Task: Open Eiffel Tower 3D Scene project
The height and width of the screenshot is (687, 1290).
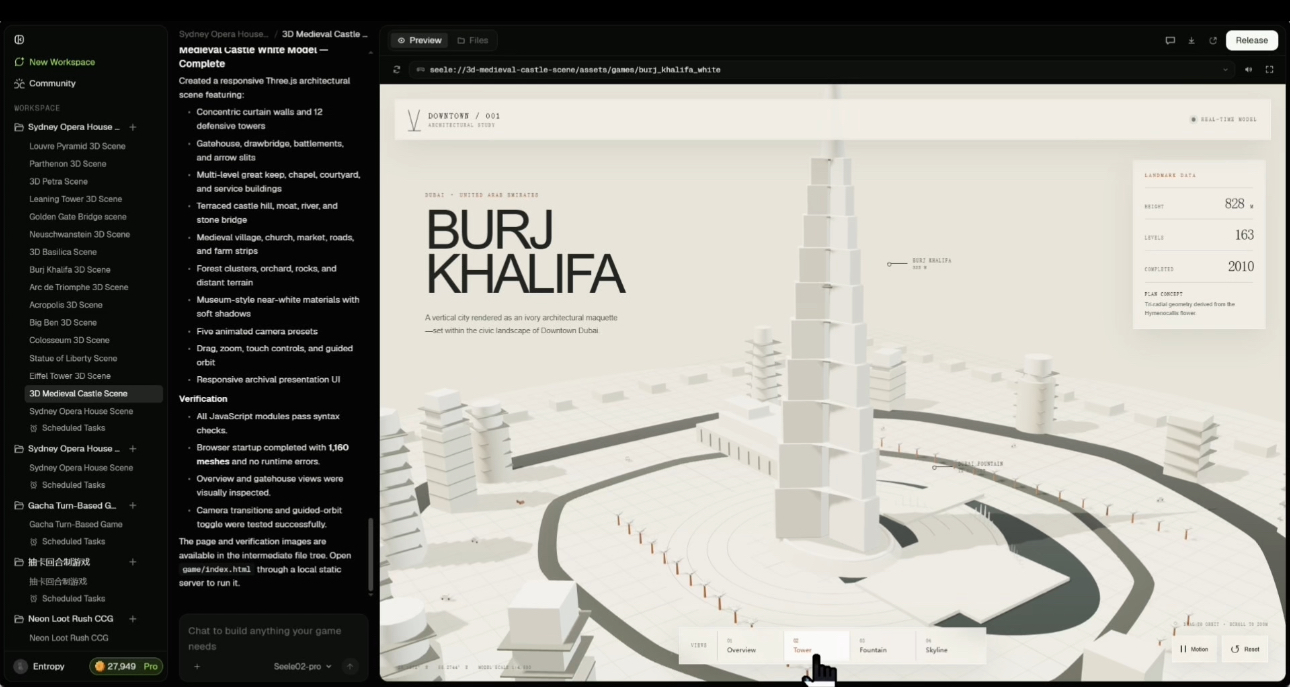Action: [70, 376]
